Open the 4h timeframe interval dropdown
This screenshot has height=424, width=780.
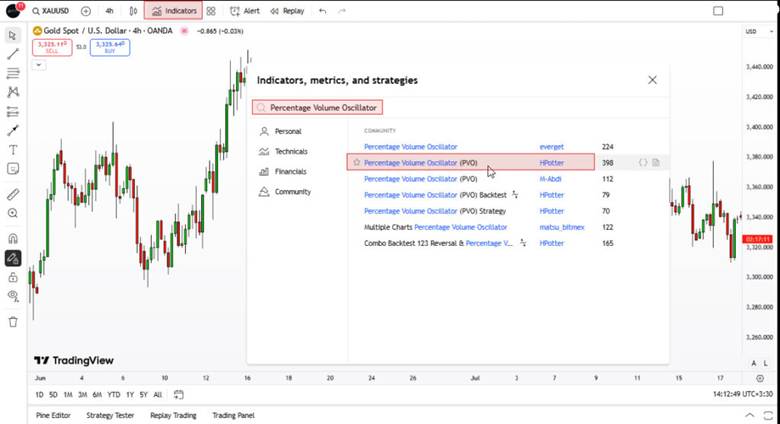109,11
